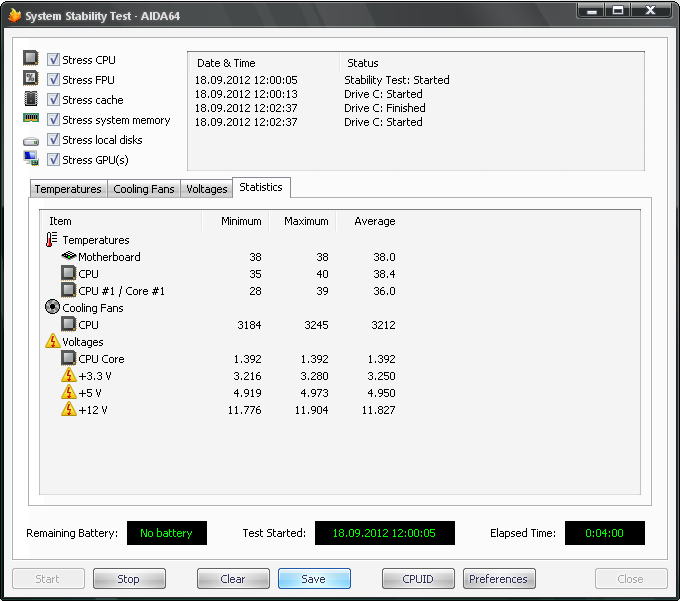The width and height of the screenshot is (680, 601).
Task: Click the Item column header
Action: tap(121, 221)
